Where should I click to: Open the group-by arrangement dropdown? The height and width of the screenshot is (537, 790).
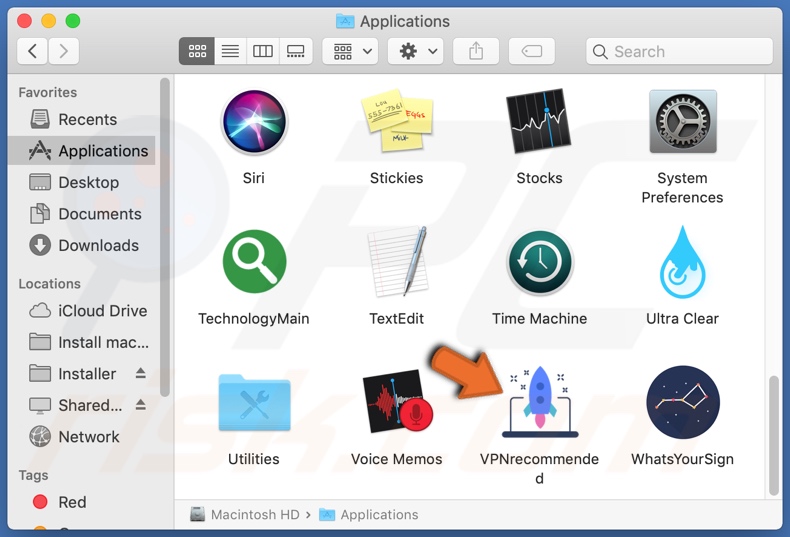pos(352,51)
